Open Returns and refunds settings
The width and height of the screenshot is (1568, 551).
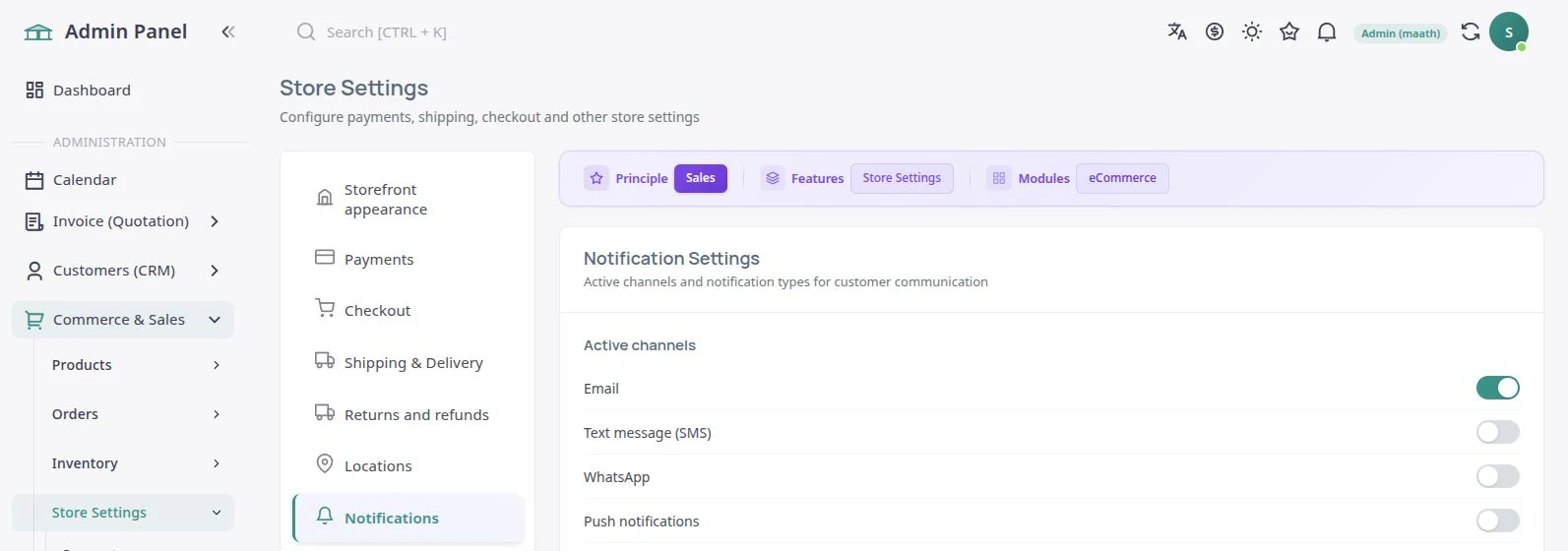click(408, 414)
